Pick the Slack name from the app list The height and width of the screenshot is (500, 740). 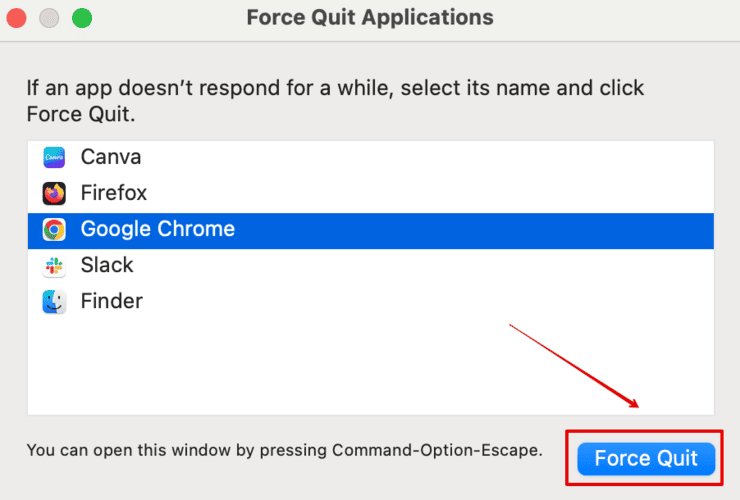107,265
